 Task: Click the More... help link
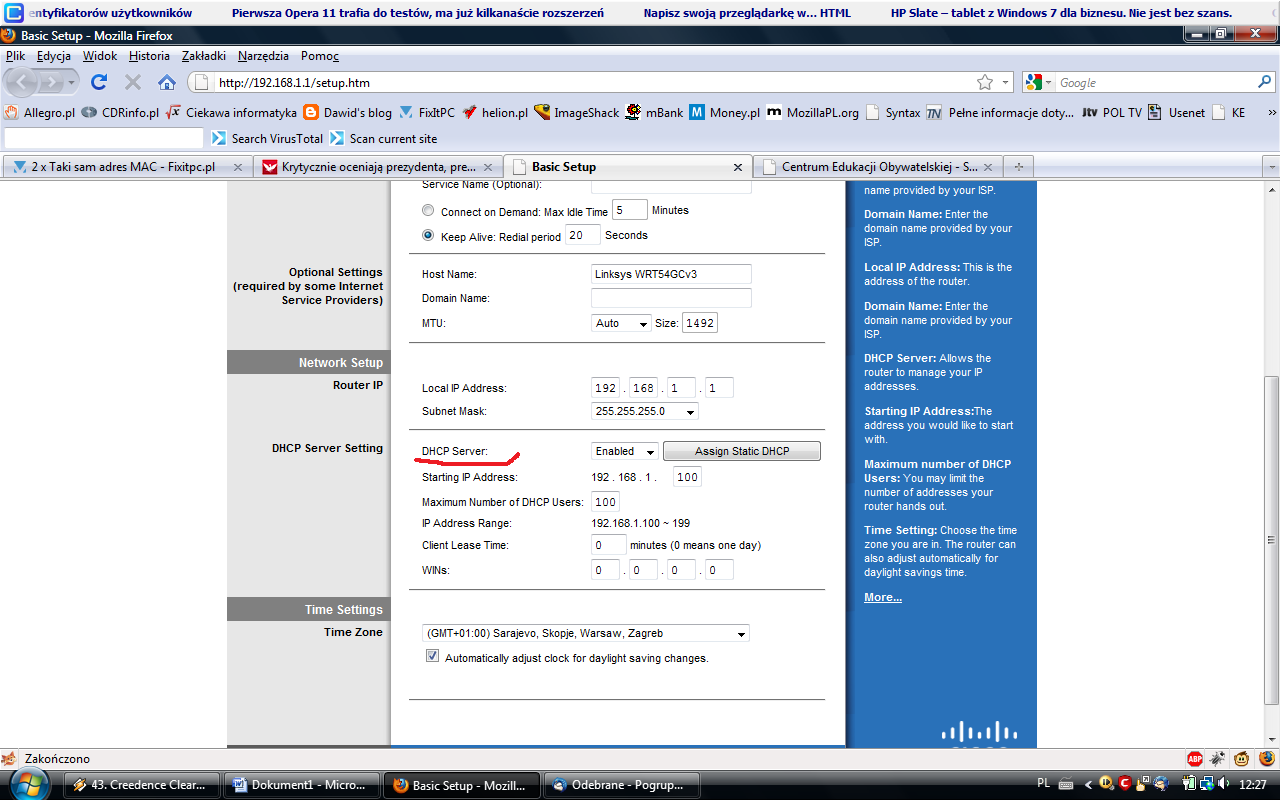coord(883,597)
